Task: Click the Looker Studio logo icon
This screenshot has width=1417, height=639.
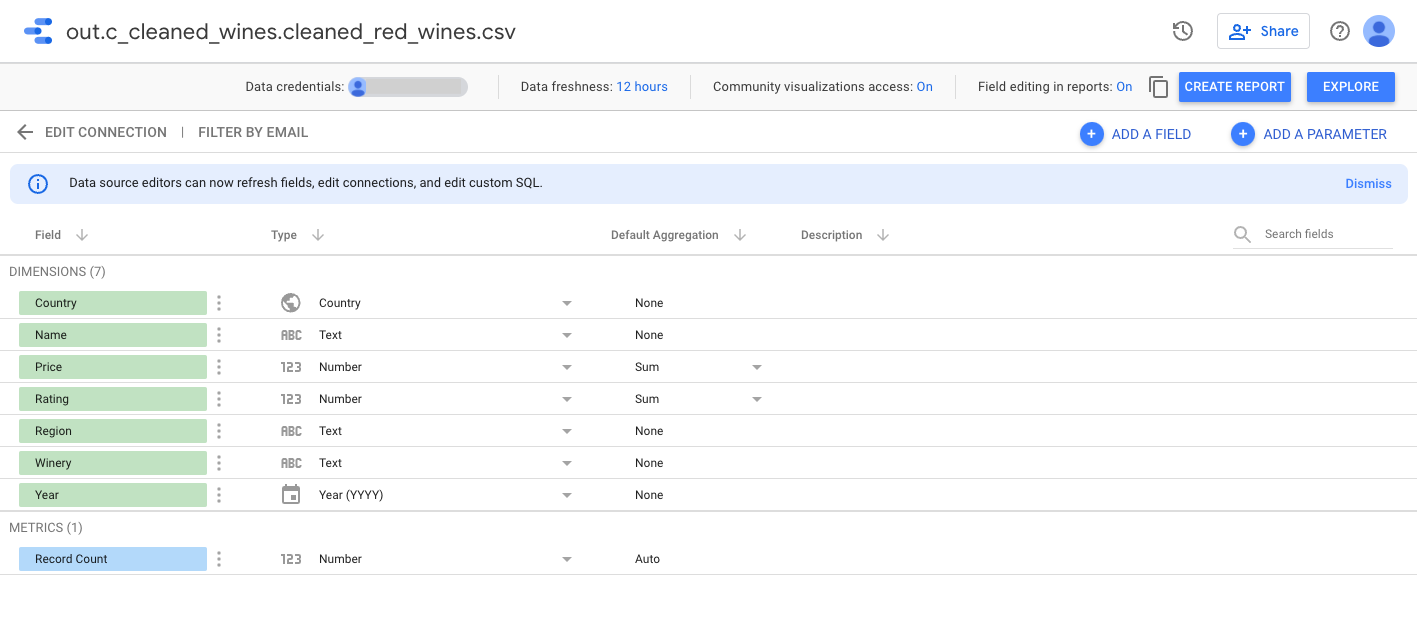Action: point(38,31)
